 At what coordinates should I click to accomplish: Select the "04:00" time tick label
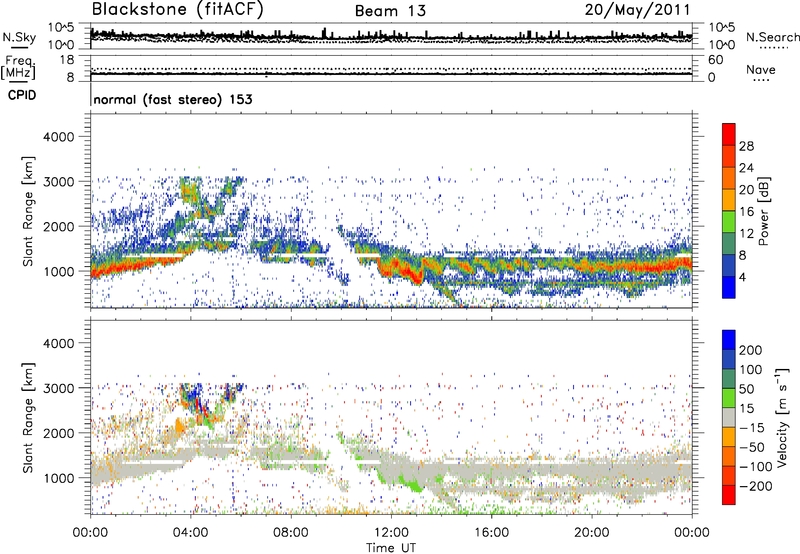coord(190,533)
